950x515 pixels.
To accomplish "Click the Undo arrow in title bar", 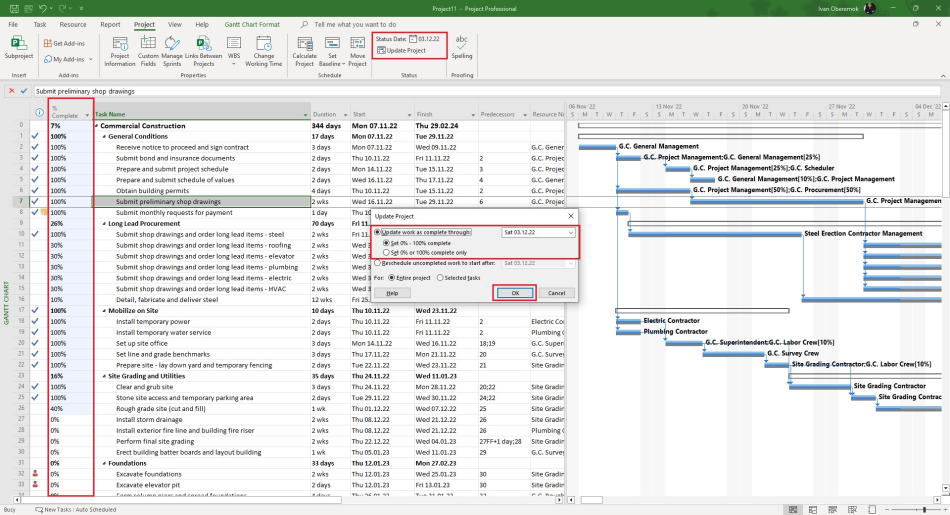I will pos(42,8).
